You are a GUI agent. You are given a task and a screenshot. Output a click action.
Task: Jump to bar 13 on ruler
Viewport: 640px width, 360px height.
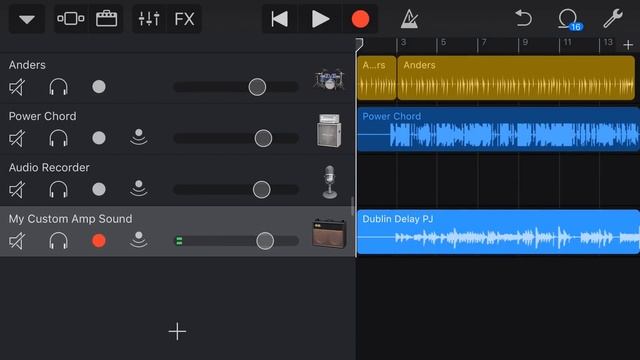[608, 42]
